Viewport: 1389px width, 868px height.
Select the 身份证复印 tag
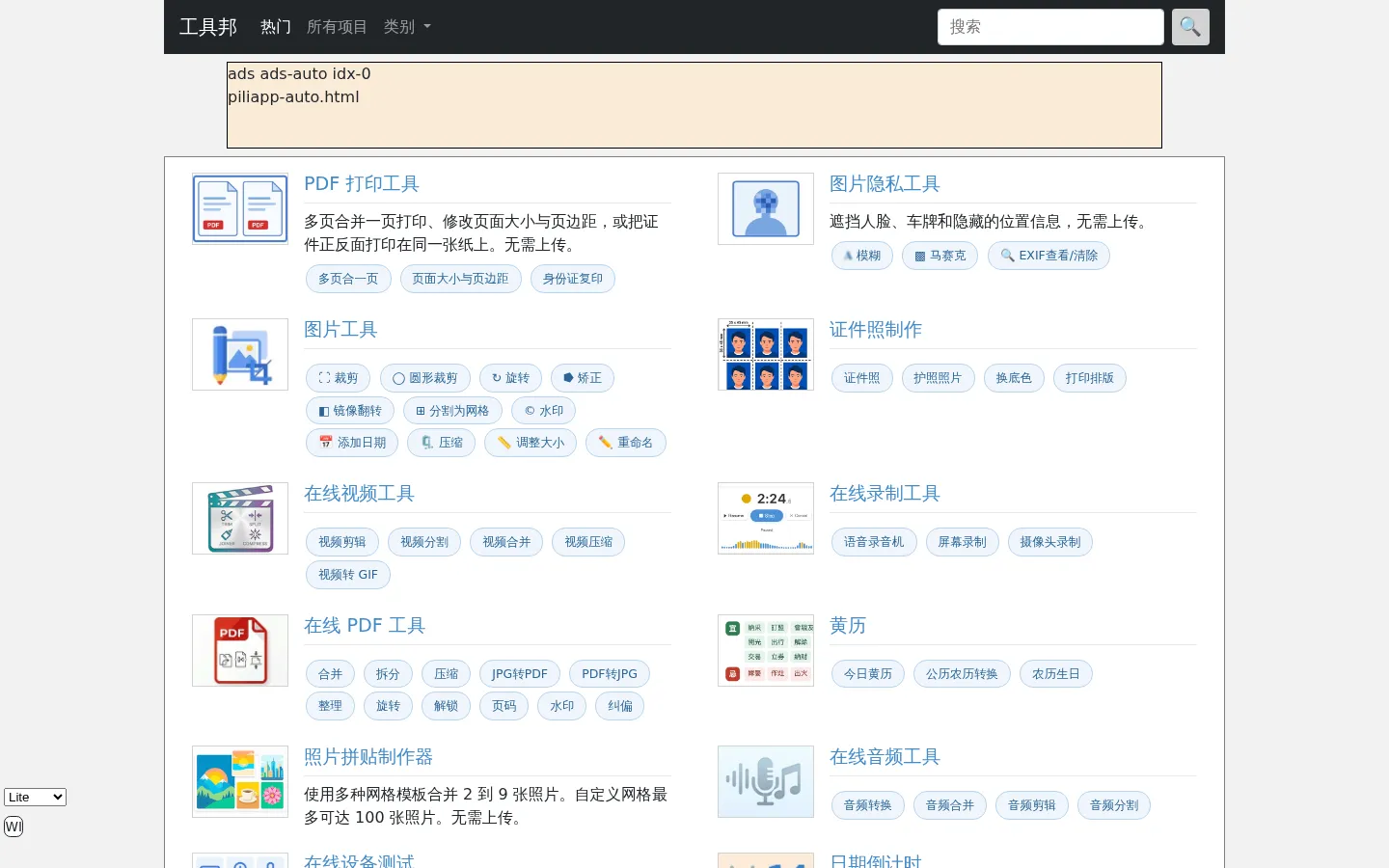(x=573, y=279)
